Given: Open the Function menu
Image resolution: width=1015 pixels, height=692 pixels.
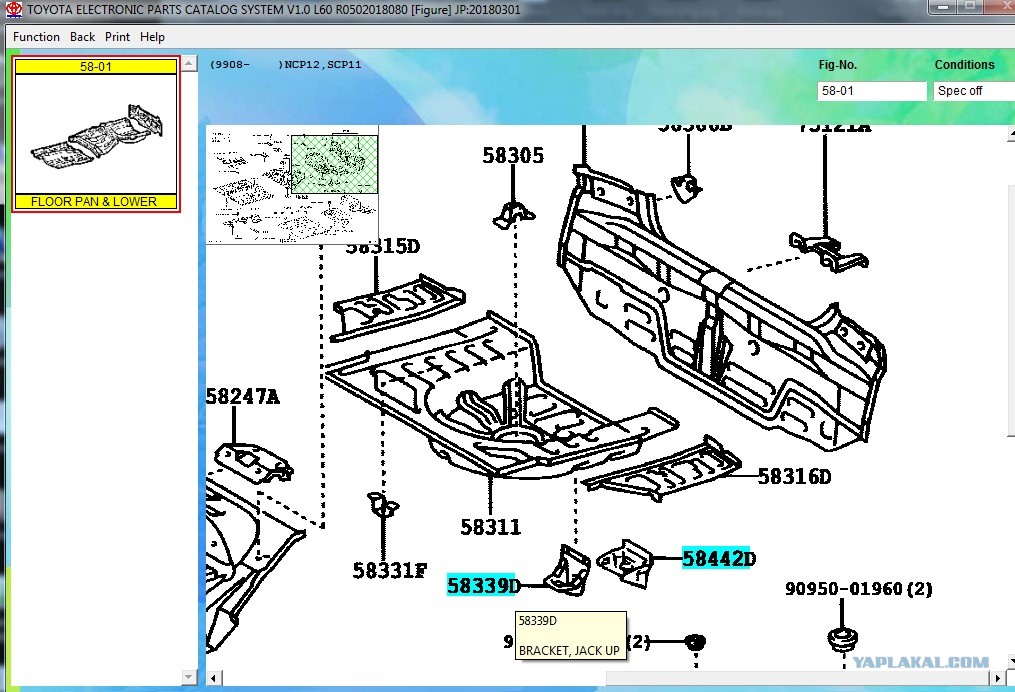Looking at the screenshot, I should (36, 37).
